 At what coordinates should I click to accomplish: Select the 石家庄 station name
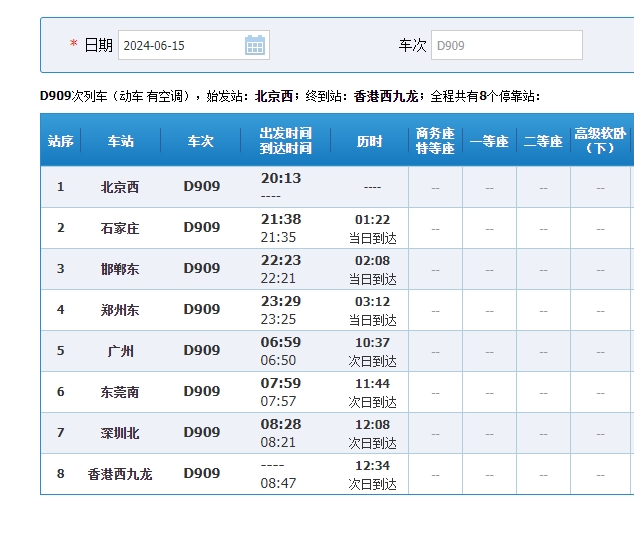point(120,228)
